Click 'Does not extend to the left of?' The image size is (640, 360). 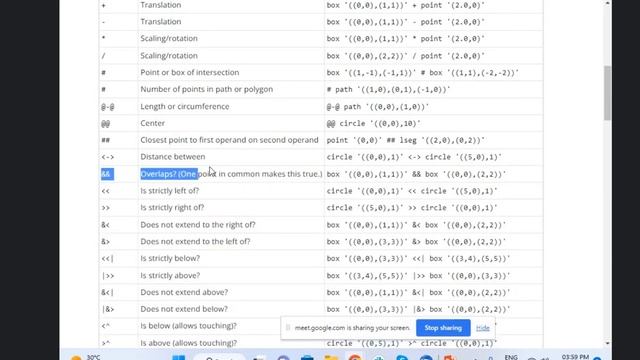click(196, 241)
